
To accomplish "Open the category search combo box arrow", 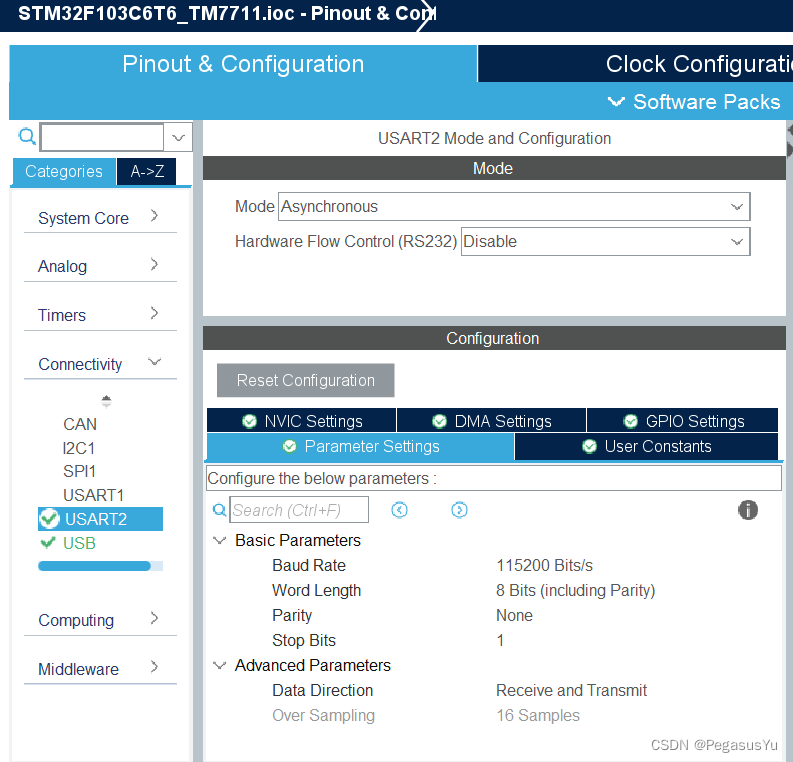I will (178, 137).
